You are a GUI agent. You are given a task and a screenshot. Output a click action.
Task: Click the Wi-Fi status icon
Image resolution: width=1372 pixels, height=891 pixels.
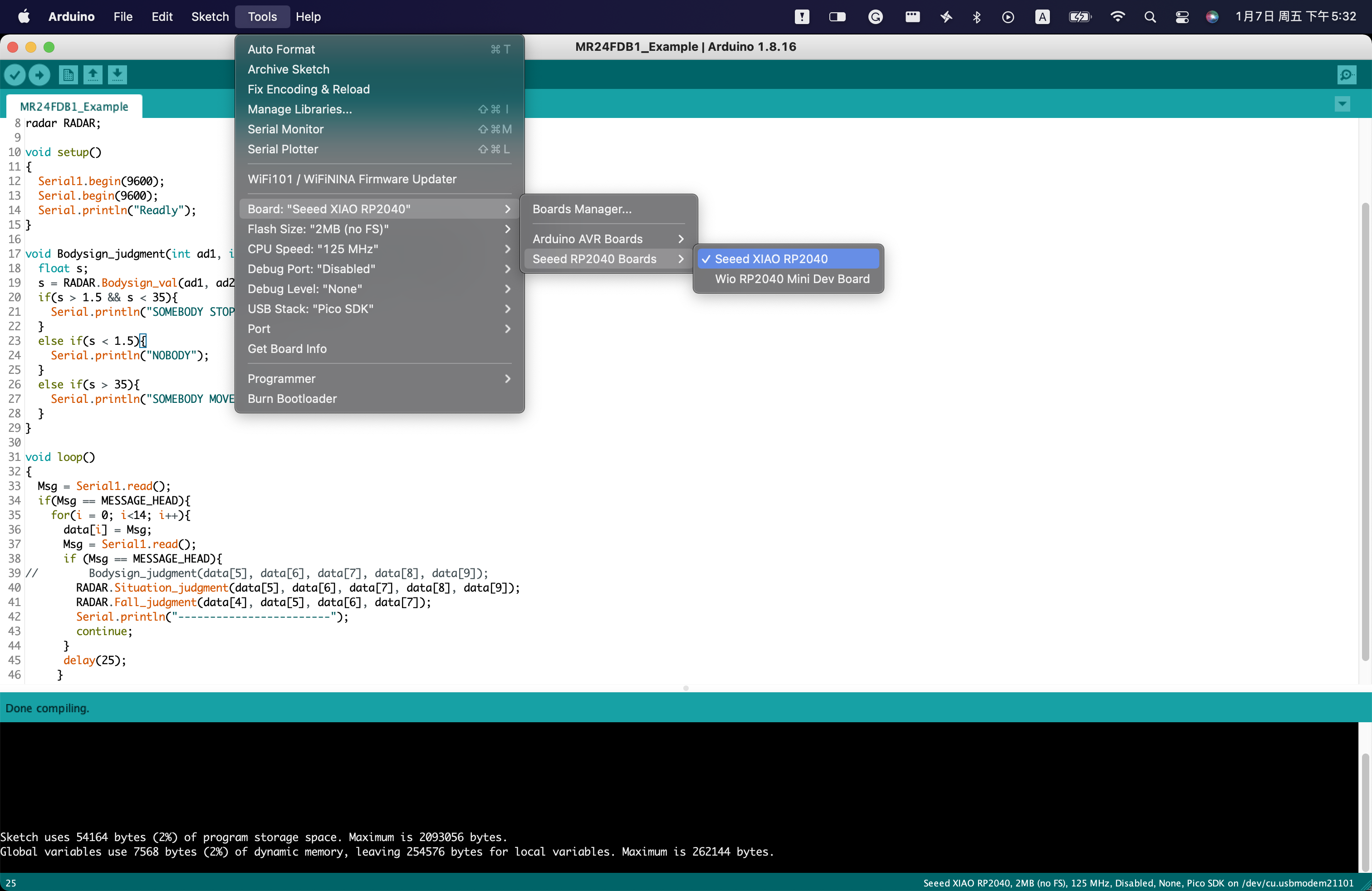[x=1117, y=17]
